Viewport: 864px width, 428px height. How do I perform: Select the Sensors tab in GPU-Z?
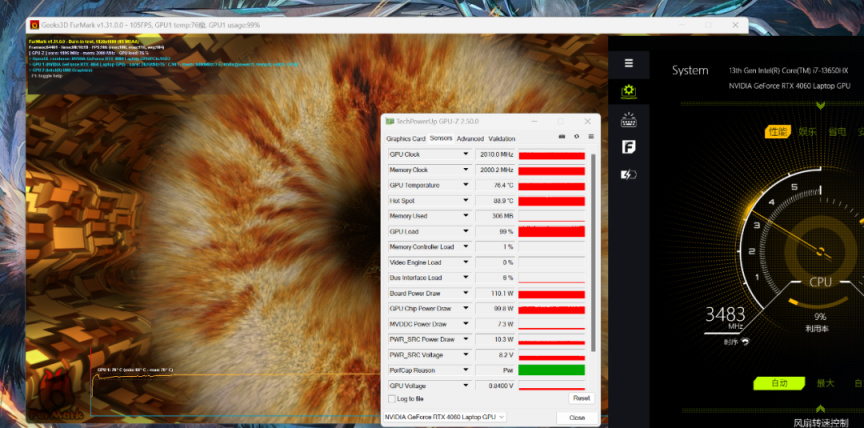pos(441,138)
